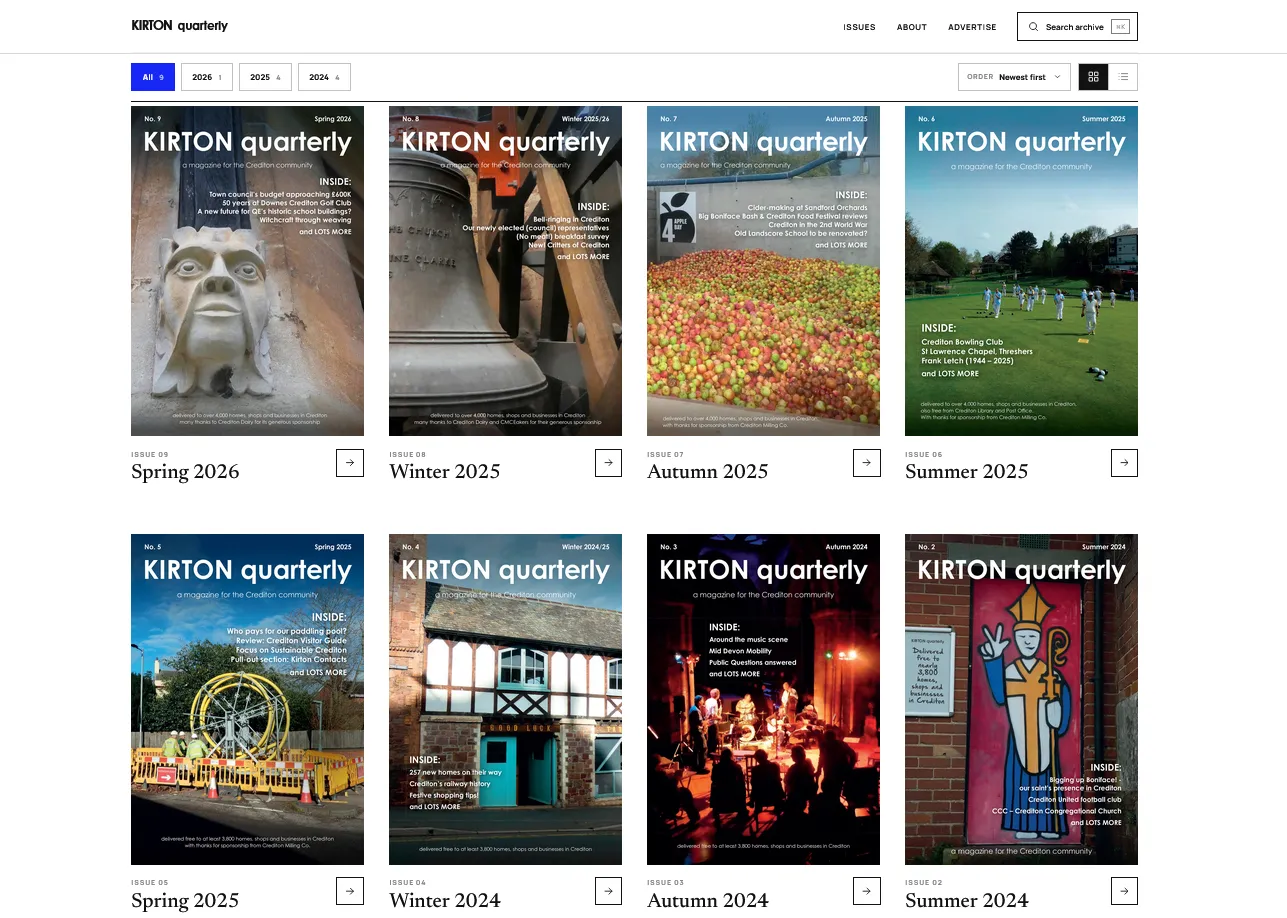Click the 'ISSUE 04' label

408,882
